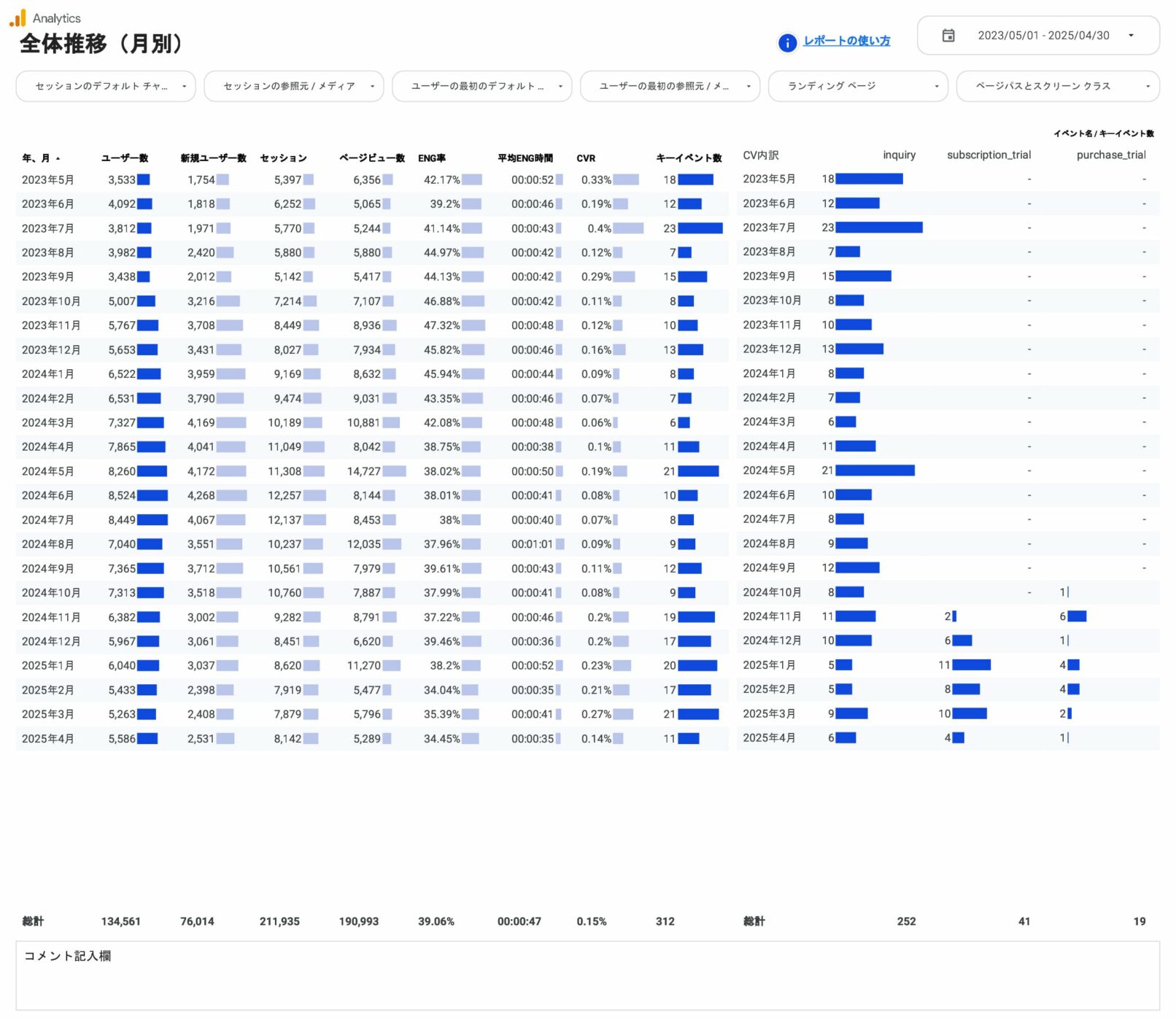Click sort arrow next to 年、月 header
The width and height of the screenshot is (1176, 1019).
pos(58,159)
